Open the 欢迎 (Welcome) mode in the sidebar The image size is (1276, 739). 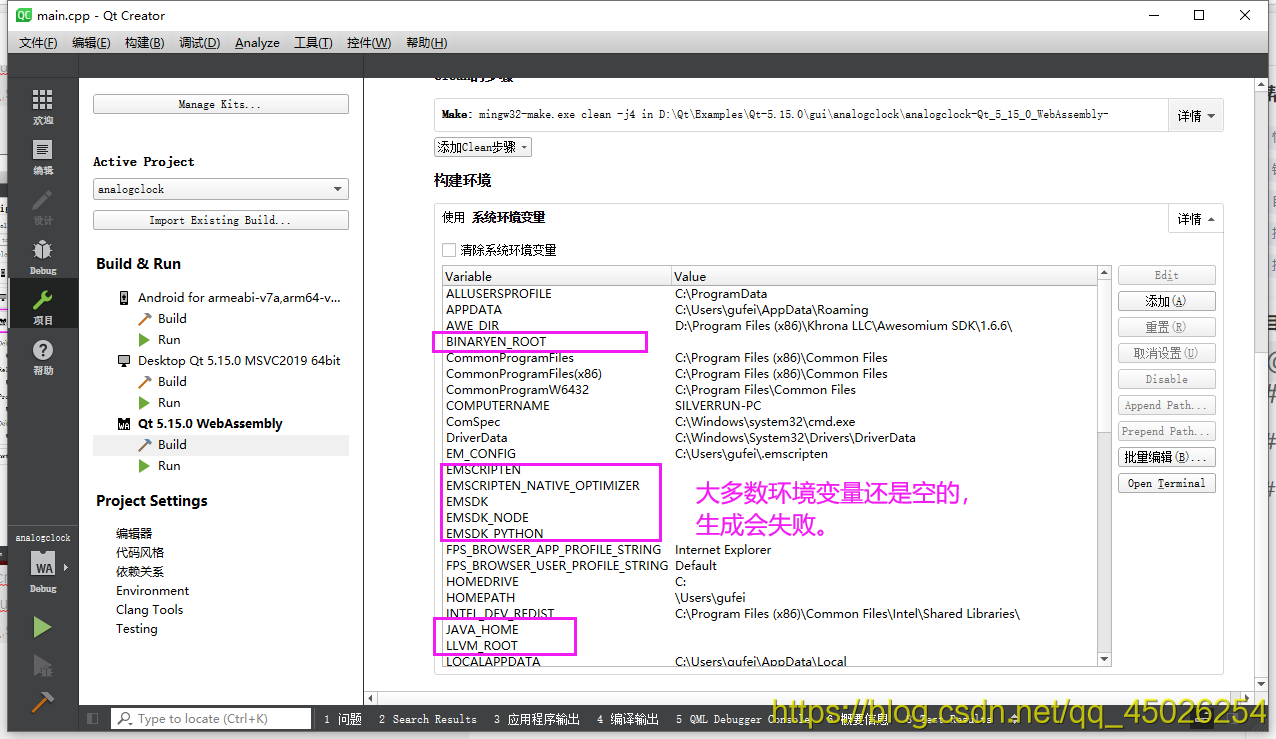(x=42, y=105)
